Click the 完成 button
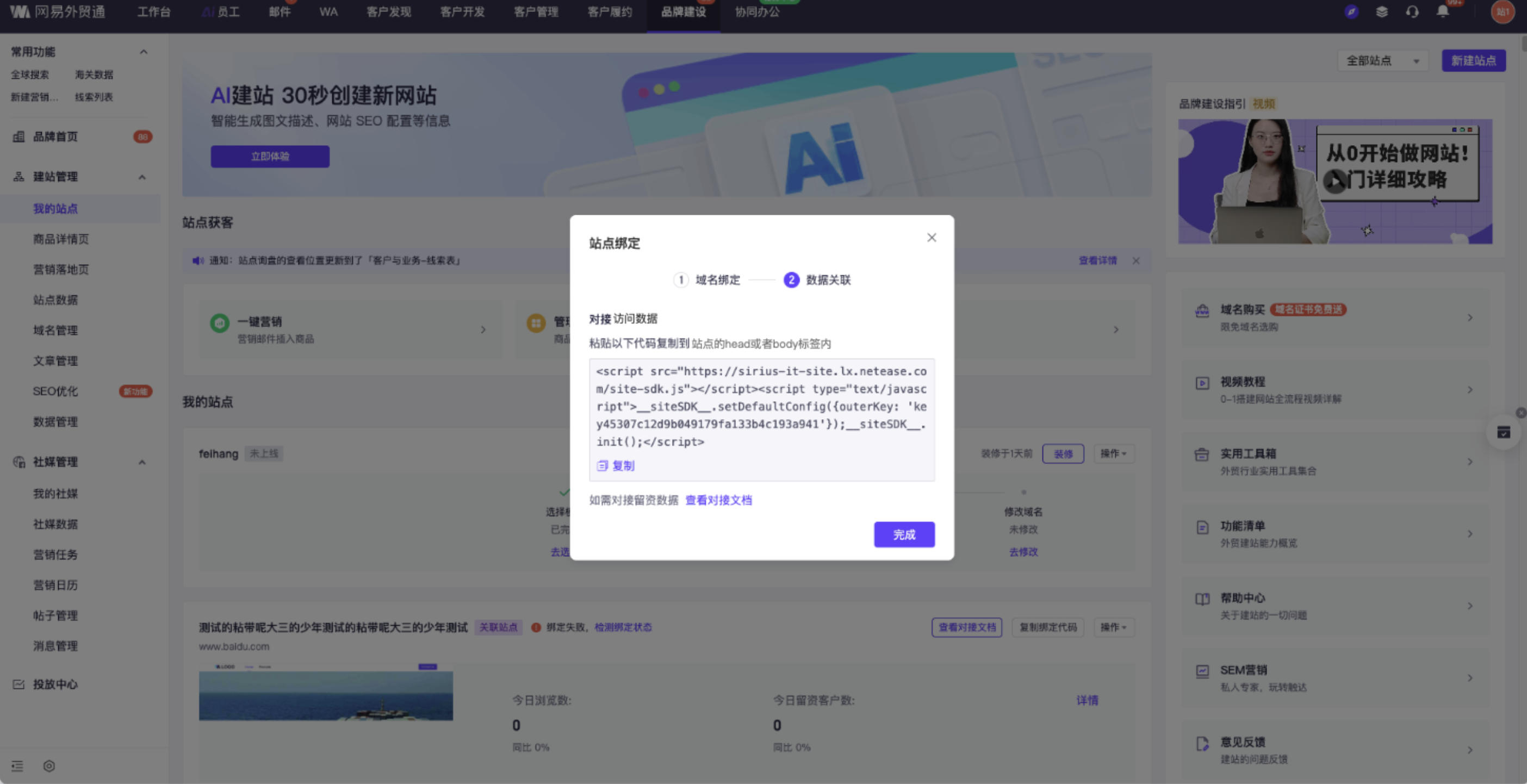 pos(904,534)
